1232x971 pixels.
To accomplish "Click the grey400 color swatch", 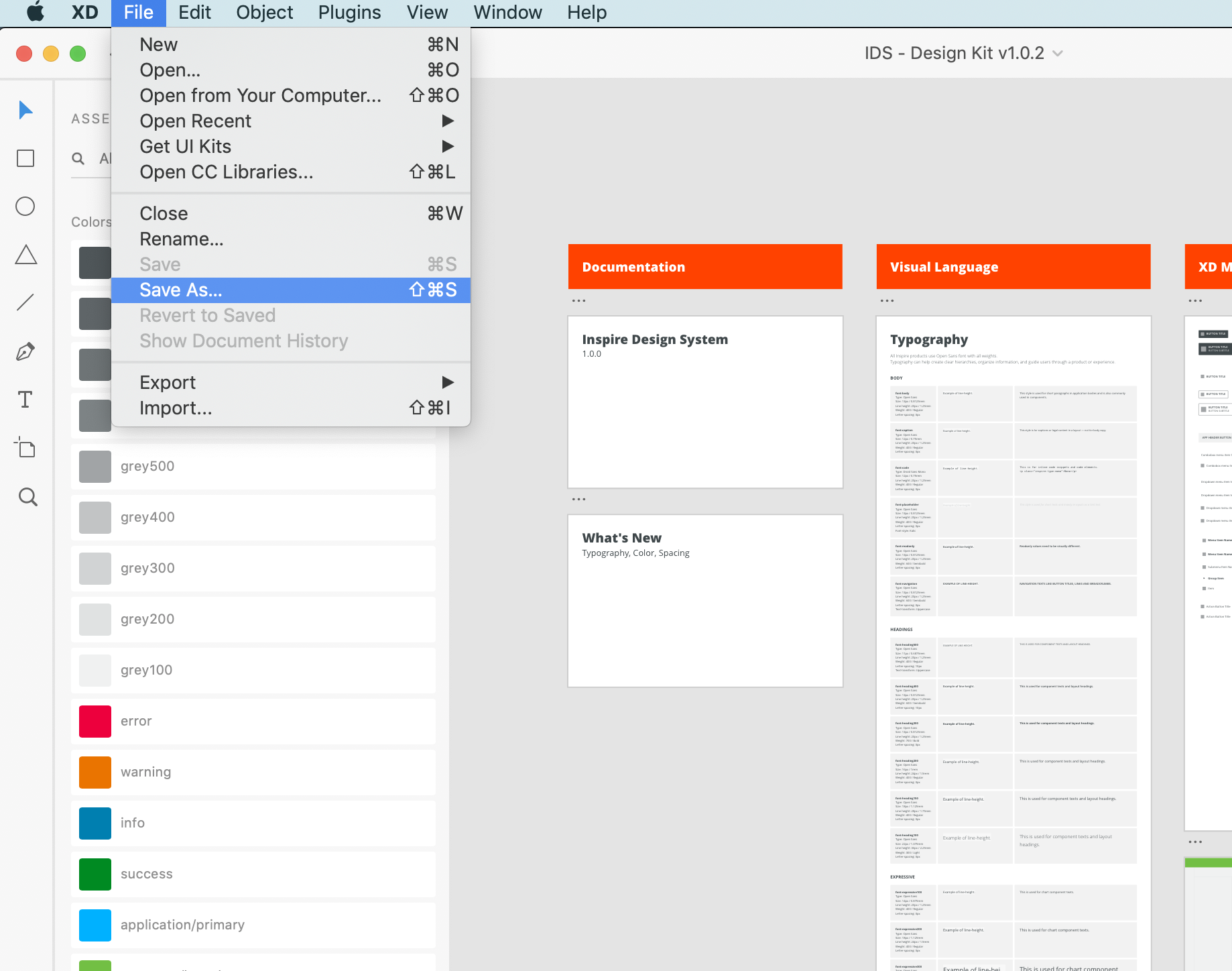I will point(95,518).
